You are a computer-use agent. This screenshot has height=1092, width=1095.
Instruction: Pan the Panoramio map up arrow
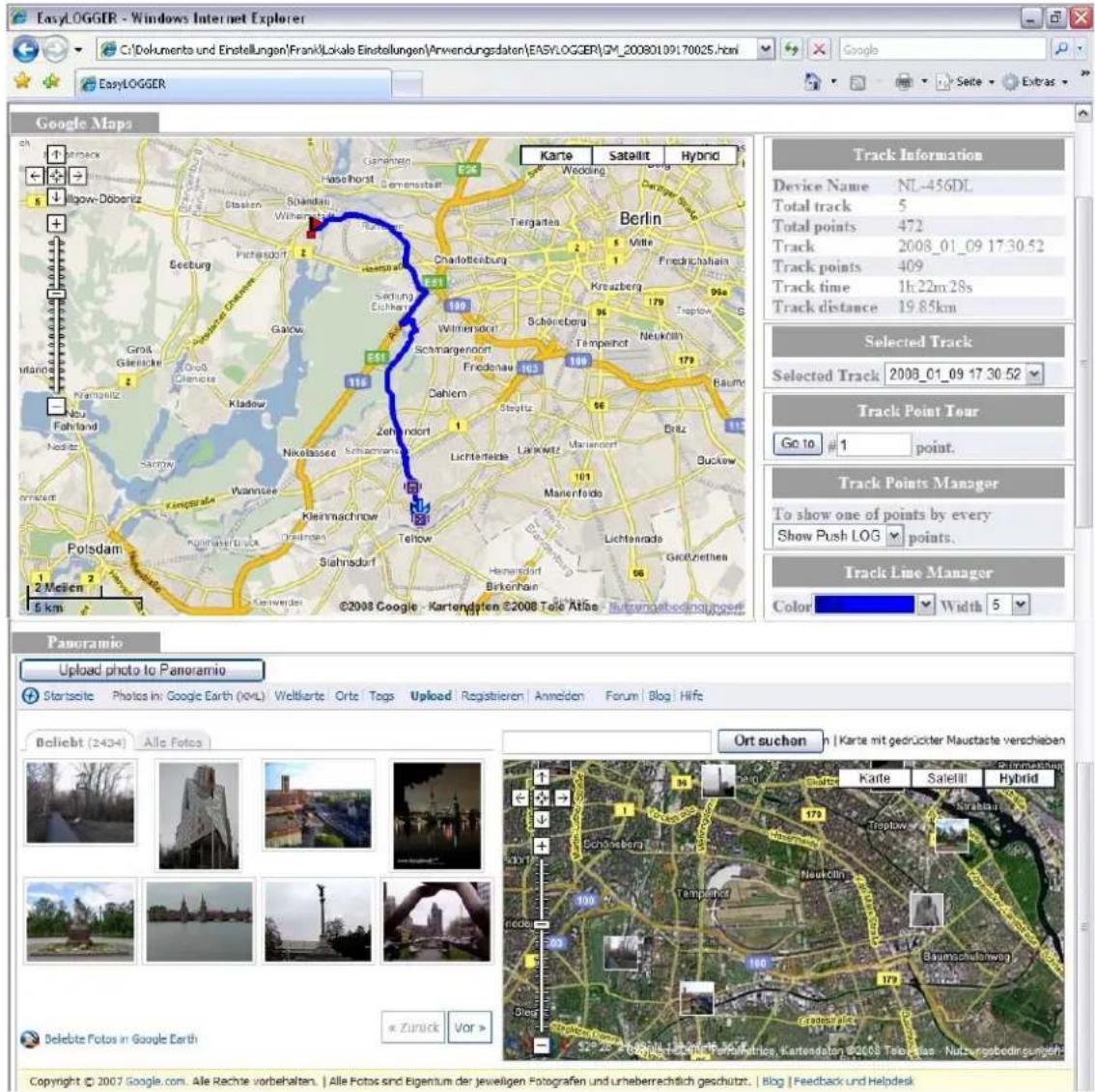pos(541,776)
